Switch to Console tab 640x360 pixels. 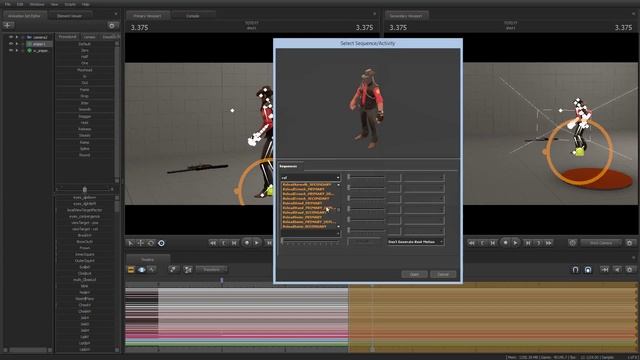click(x=193, y=16)
